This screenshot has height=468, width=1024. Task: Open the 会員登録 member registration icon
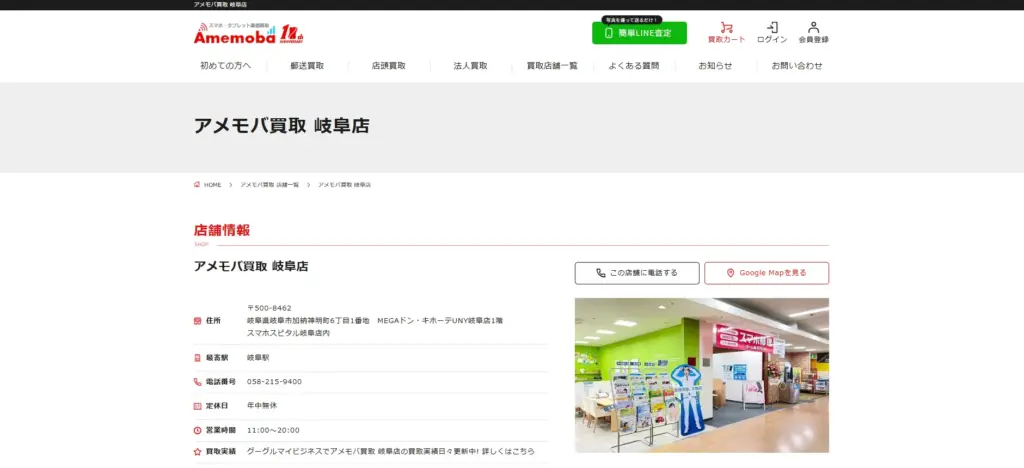pos(813,28)
